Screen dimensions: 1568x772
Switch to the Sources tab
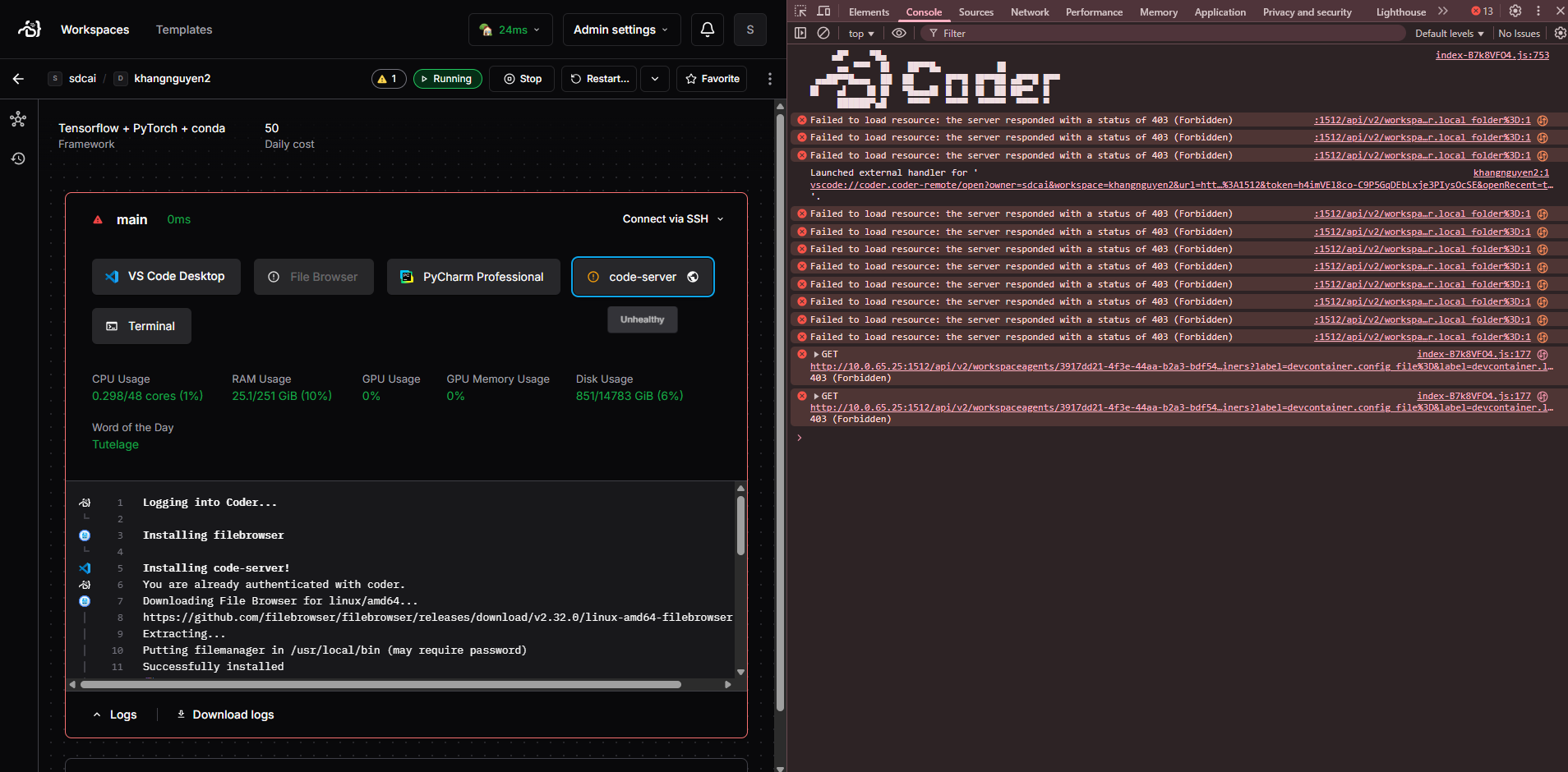coord(976,12)
